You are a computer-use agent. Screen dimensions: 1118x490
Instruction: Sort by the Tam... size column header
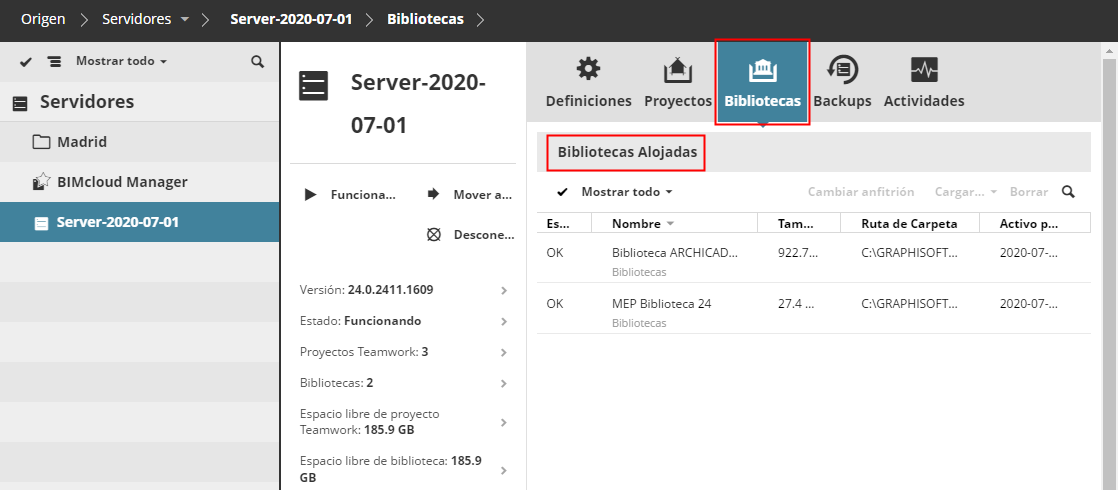799,223
